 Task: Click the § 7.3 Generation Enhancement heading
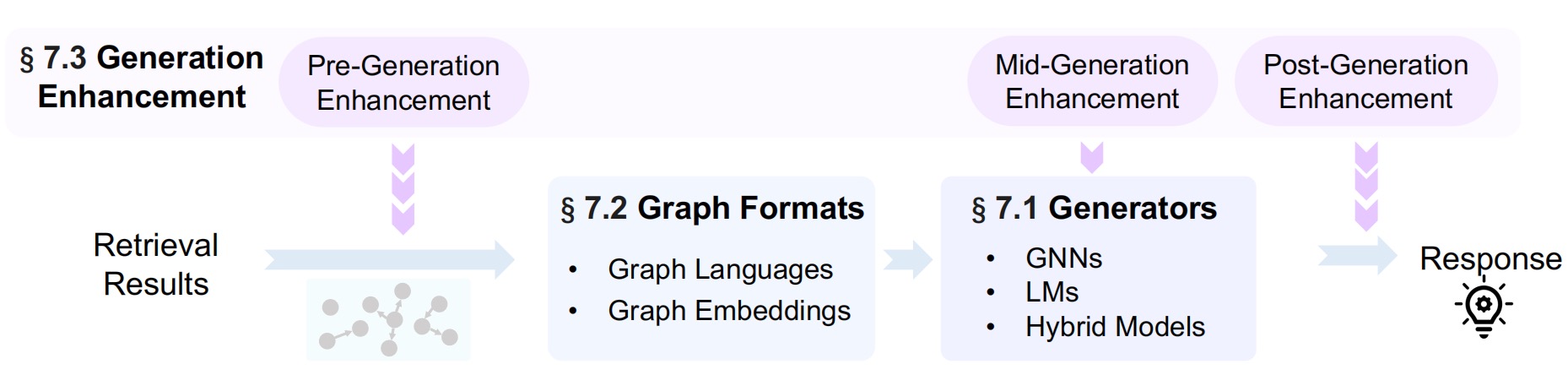[142, 77]
